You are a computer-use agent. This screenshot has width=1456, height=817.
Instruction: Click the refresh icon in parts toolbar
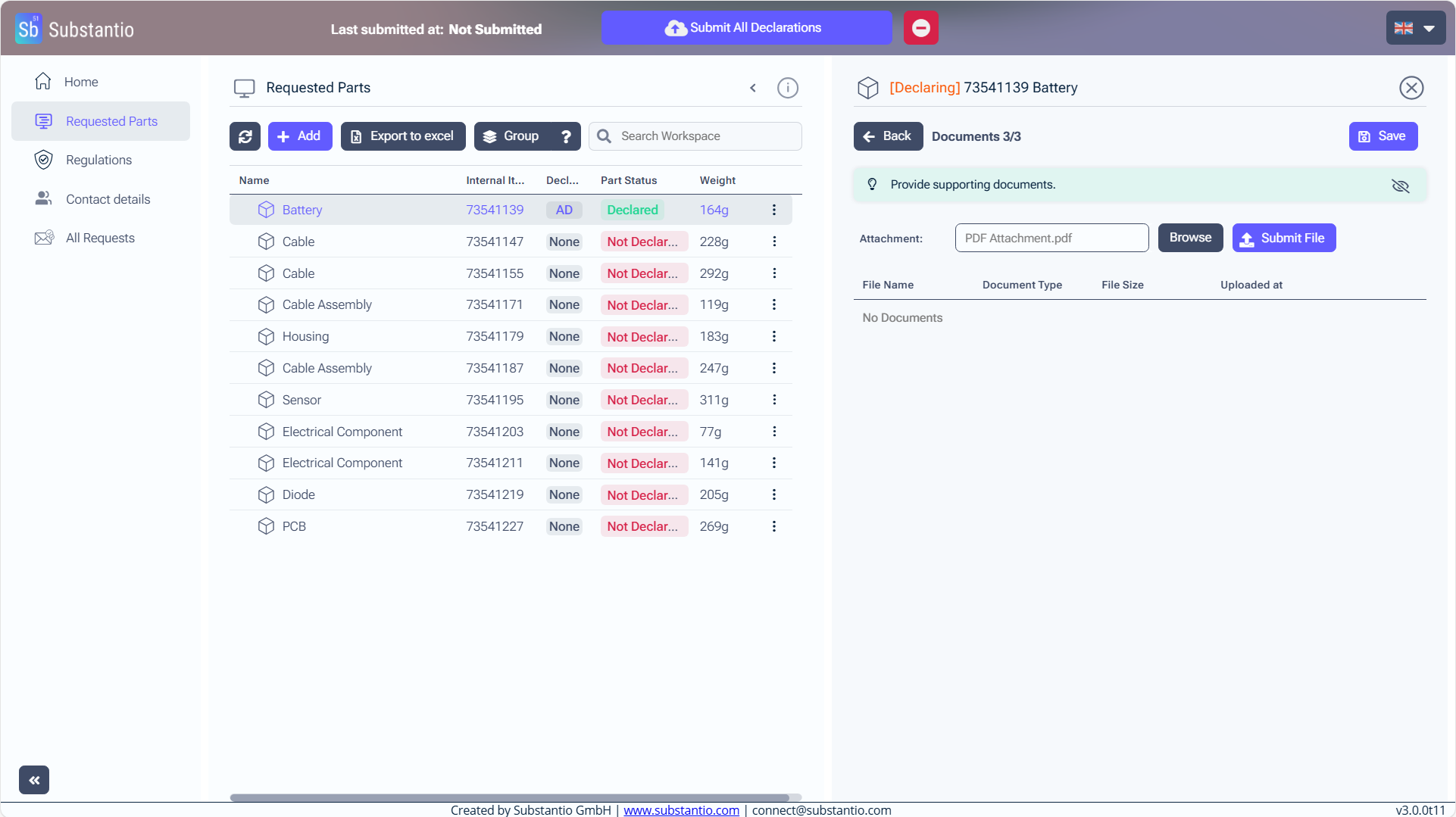coord(245,136)
